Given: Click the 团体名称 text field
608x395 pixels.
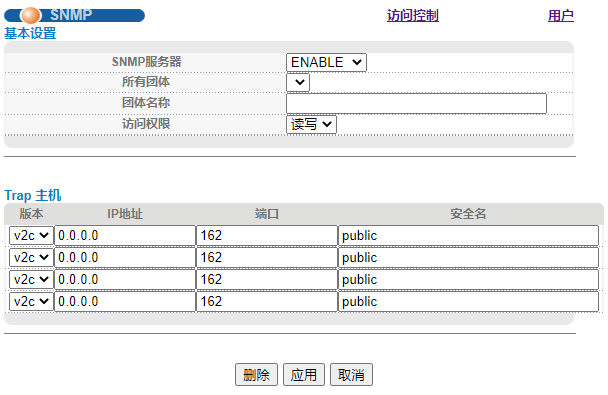Looking at the screenshot, I should (416, 103).
